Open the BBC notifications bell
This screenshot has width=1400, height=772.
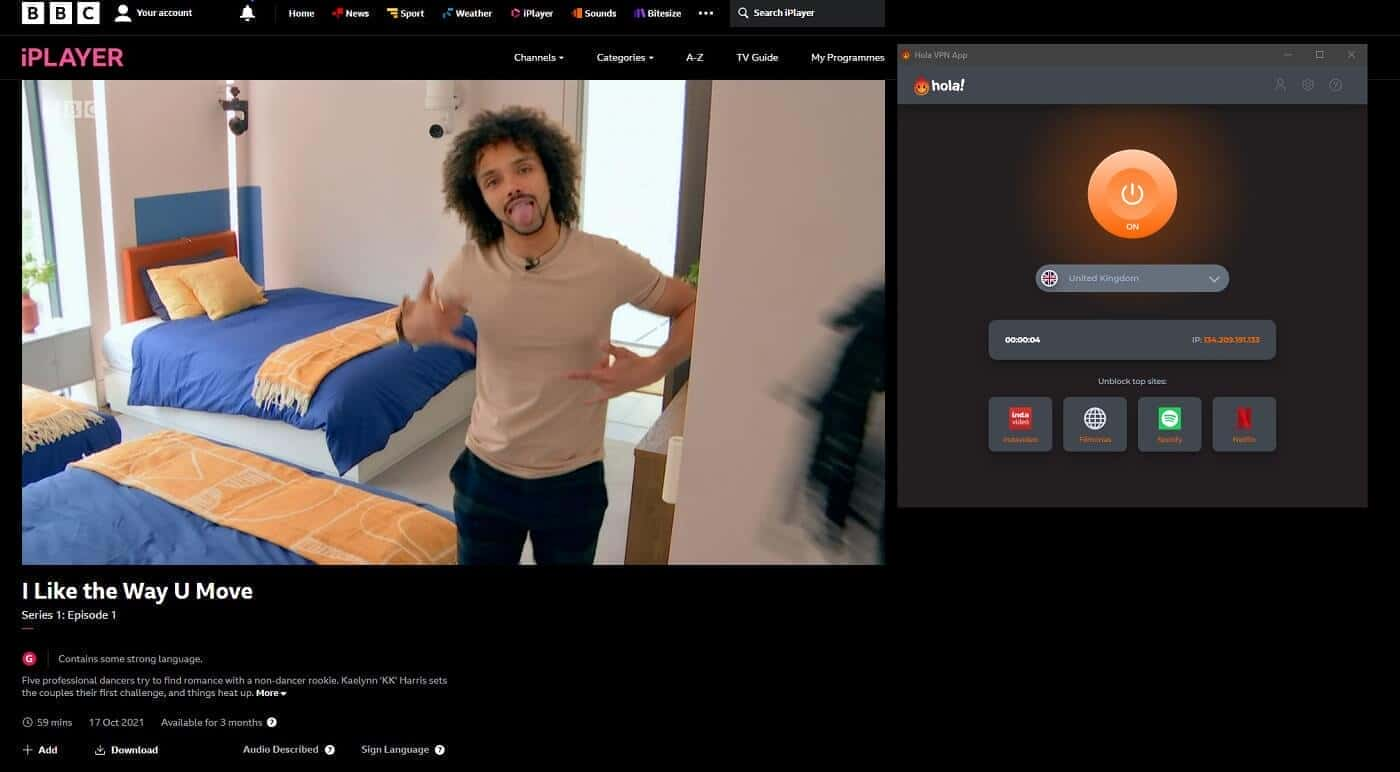click(247, 13)
